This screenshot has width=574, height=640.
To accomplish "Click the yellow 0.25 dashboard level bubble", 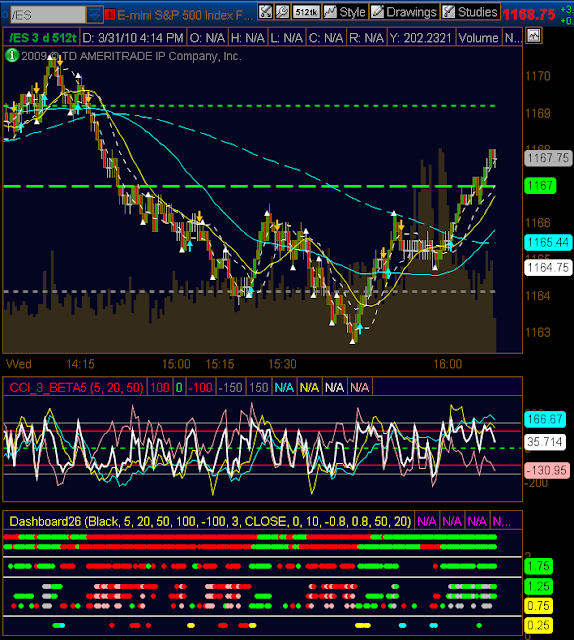I will (538, 625).
